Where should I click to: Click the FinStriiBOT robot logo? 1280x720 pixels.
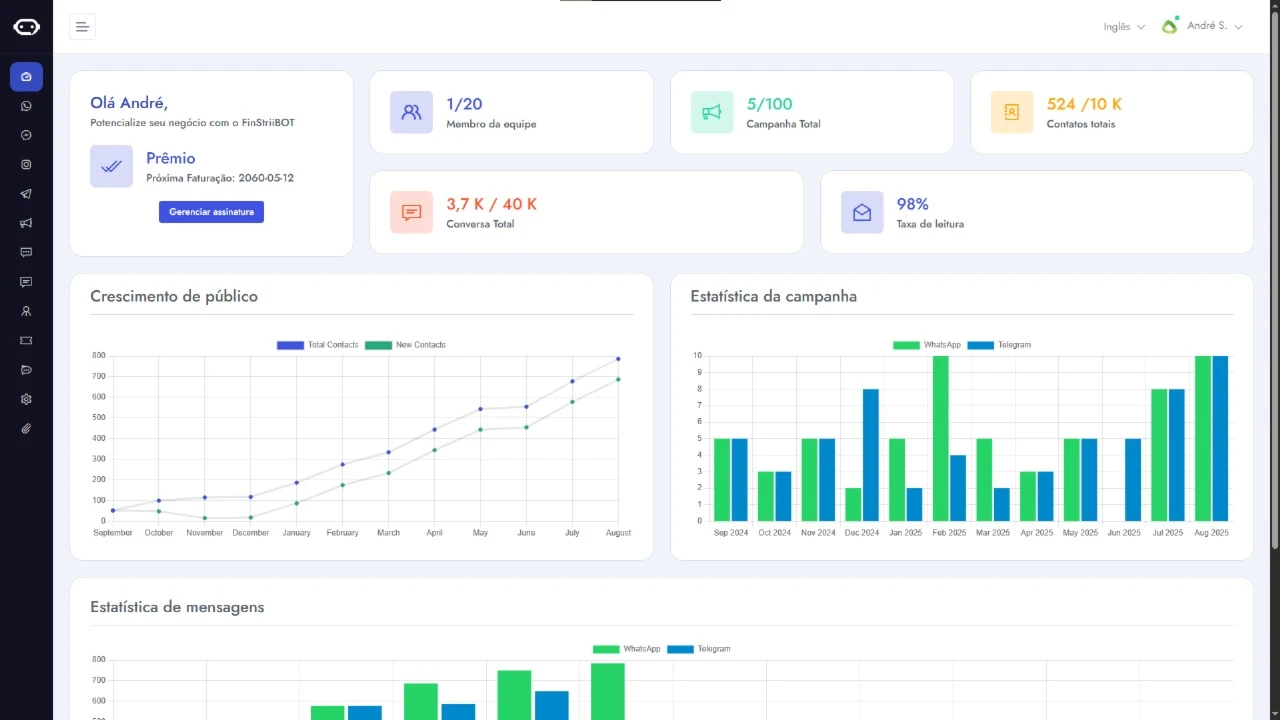[x=26, y=27]
